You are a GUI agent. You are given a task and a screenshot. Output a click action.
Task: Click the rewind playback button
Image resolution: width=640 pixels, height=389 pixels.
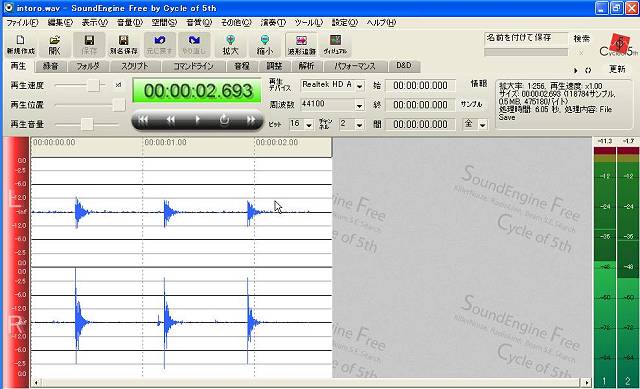tap(170, 120)
